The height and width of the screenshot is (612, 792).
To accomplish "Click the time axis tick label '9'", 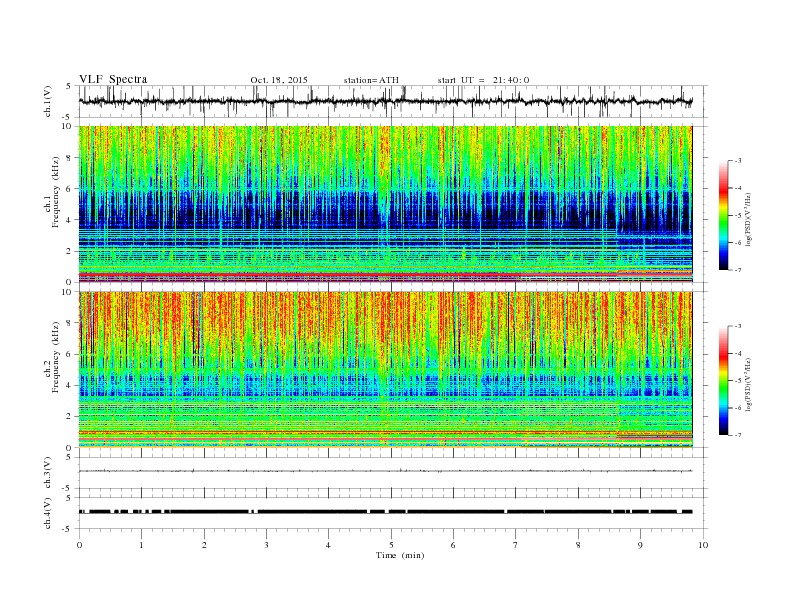I will [x=641, y=545].
